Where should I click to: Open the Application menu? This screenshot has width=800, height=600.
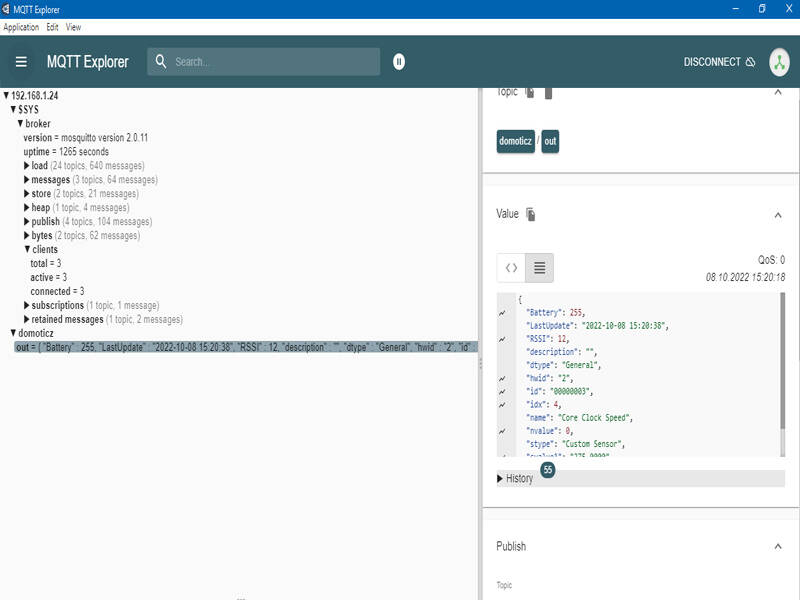[x=21, y=27]
